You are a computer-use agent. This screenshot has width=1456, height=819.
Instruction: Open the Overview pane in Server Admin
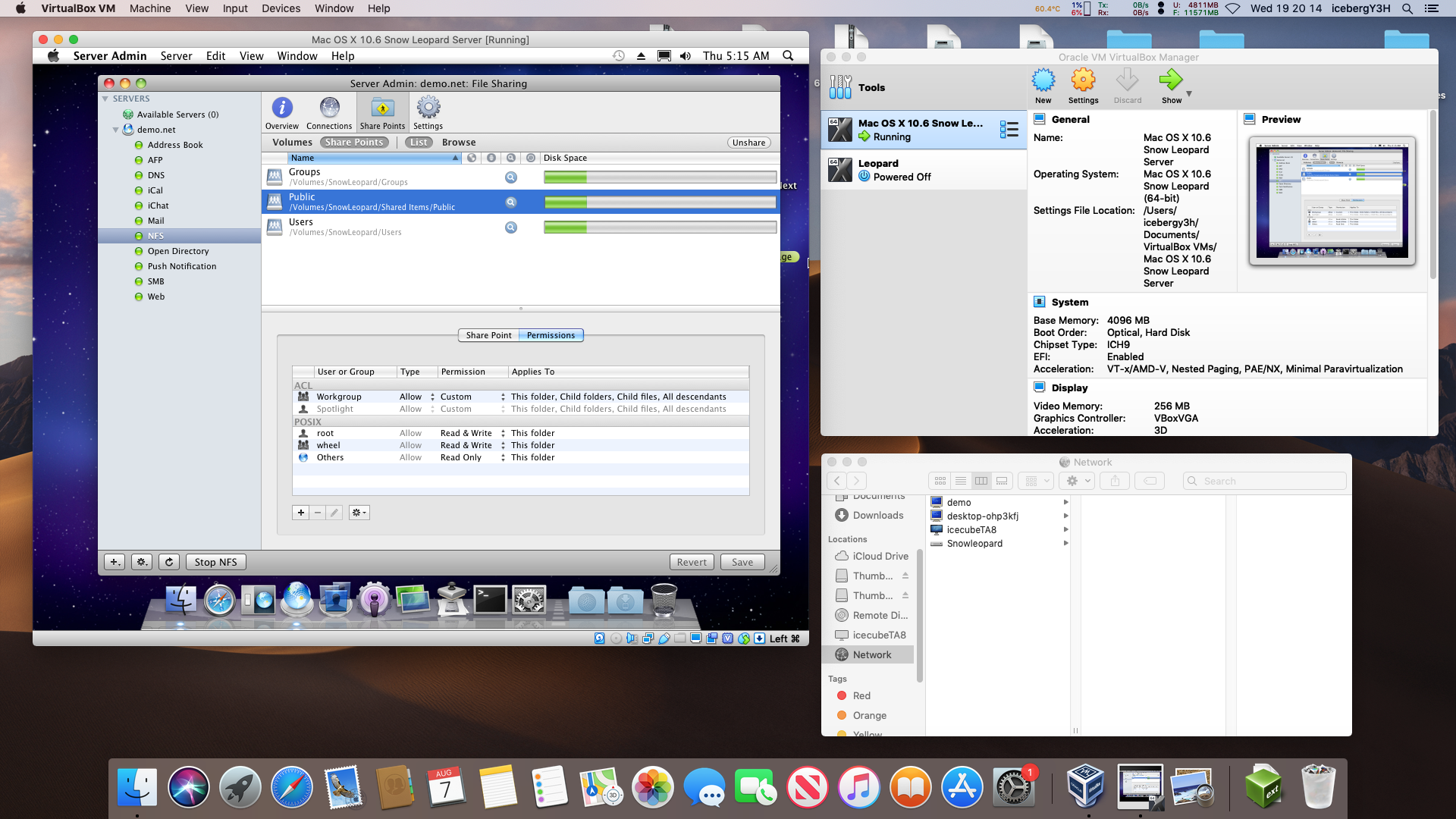coord(281,113)
